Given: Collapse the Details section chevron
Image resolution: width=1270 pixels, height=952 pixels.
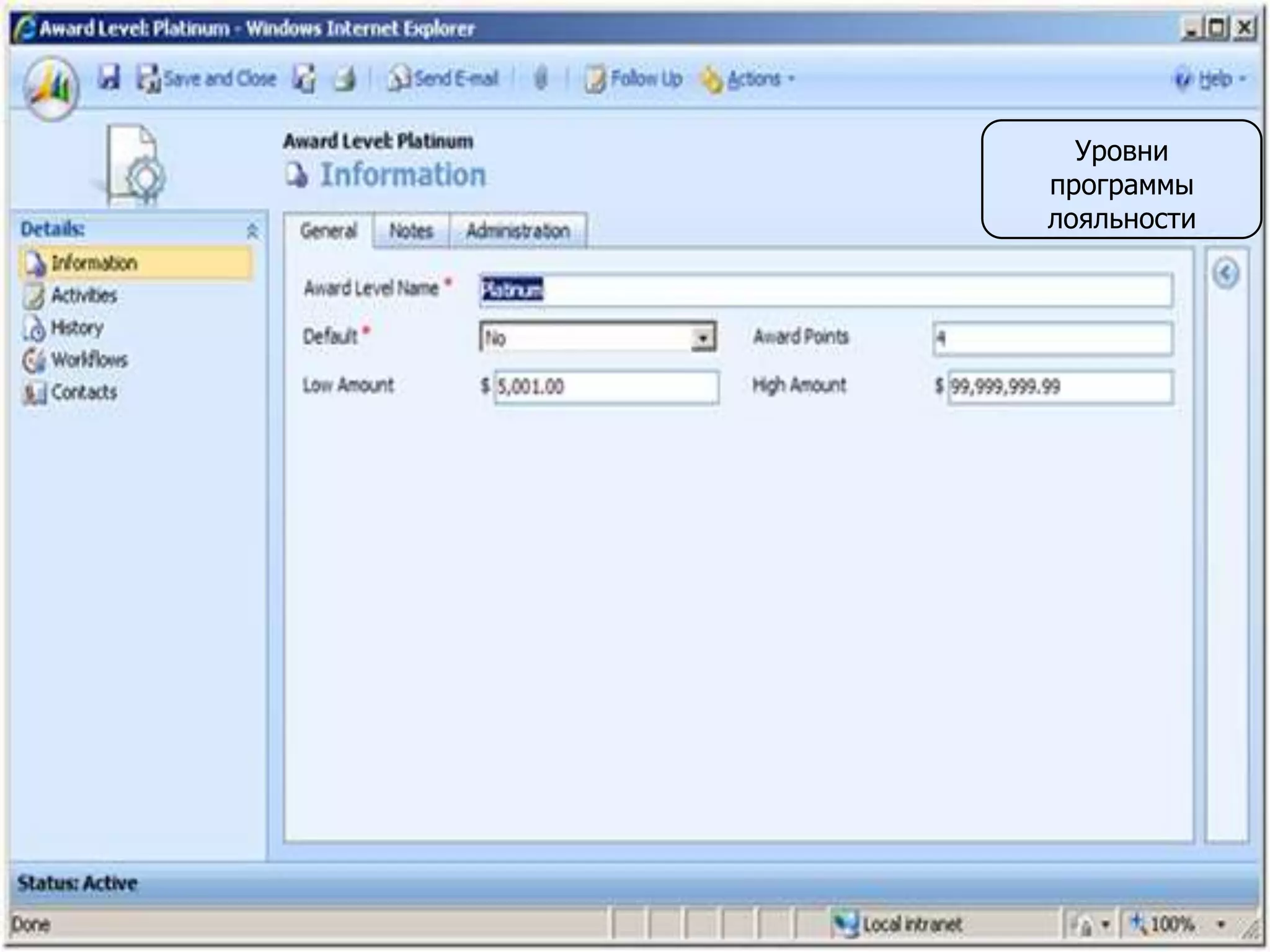Looking at the screenshot, I should (252, 231).
